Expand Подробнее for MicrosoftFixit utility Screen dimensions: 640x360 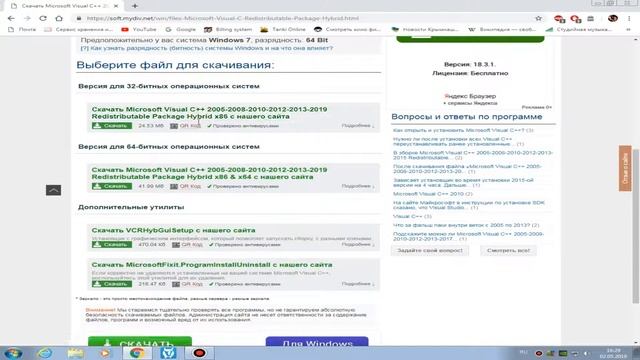tap(358, 284)
